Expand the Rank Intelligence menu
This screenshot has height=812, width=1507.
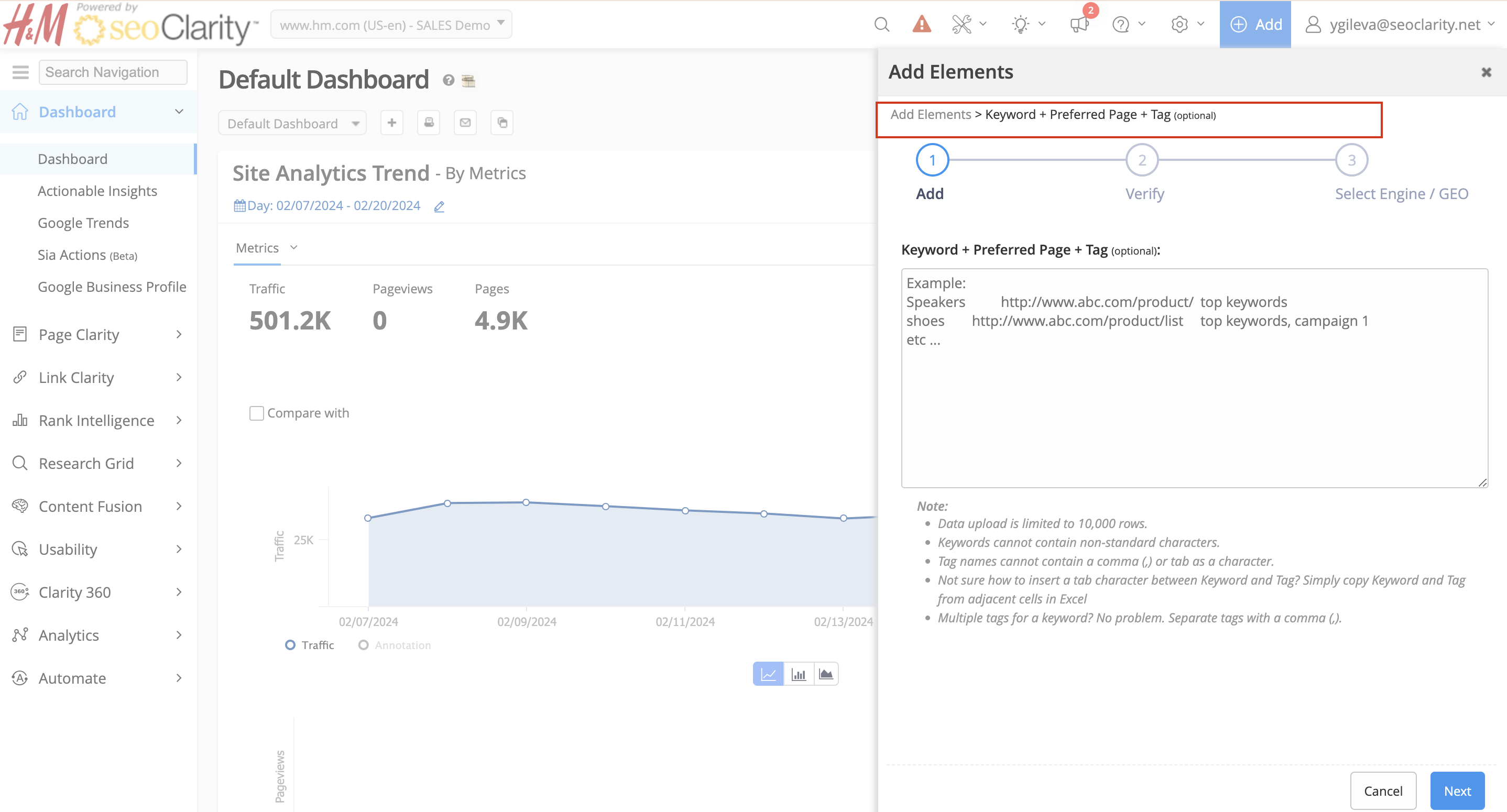tap(97, 420)
